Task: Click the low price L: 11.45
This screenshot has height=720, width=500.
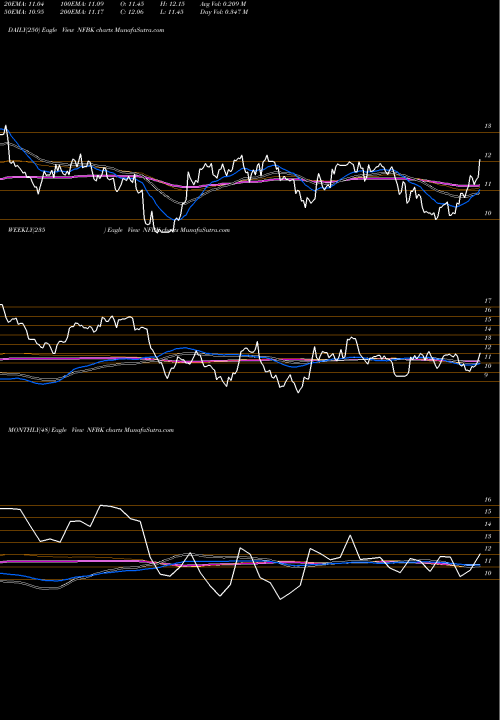Action: 172,12
